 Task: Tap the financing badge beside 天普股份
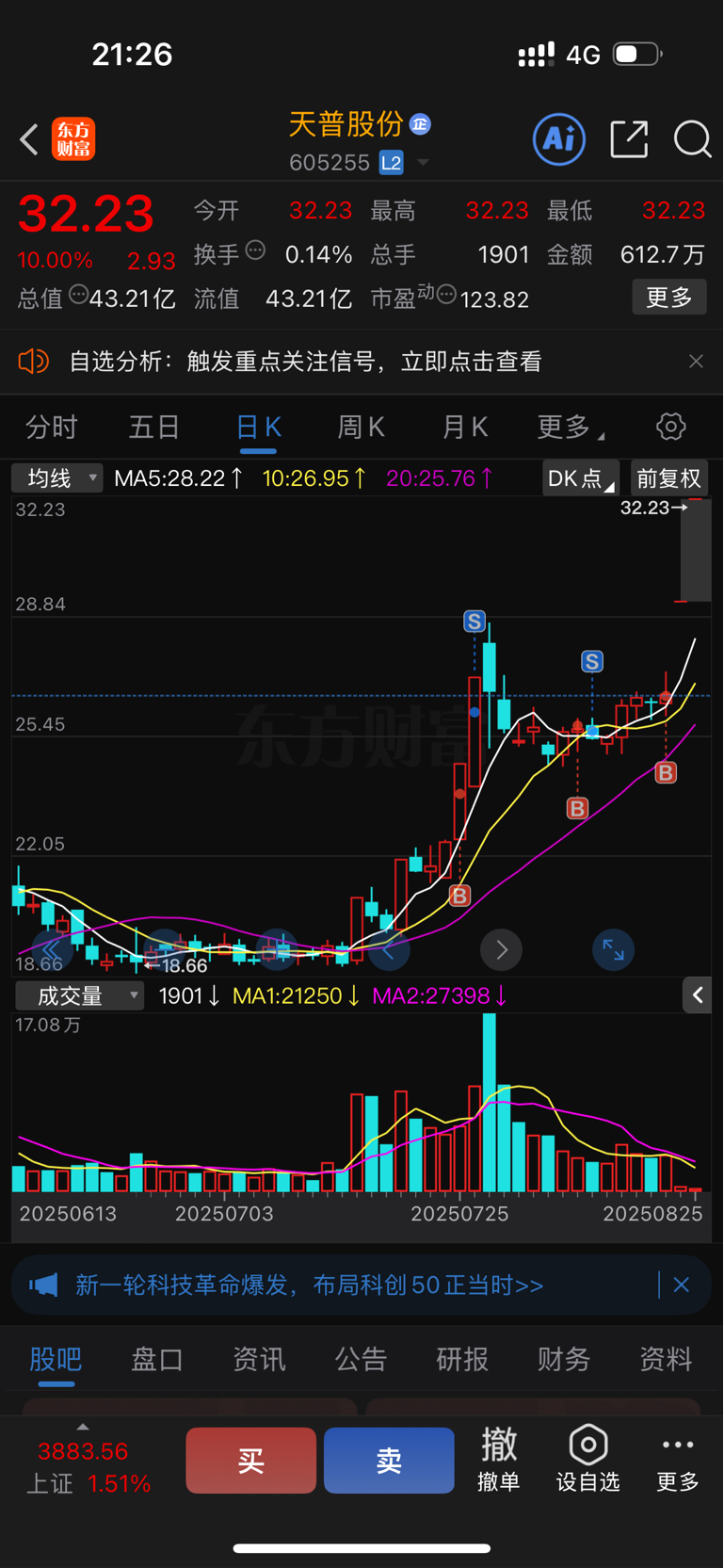coord(420,123)
